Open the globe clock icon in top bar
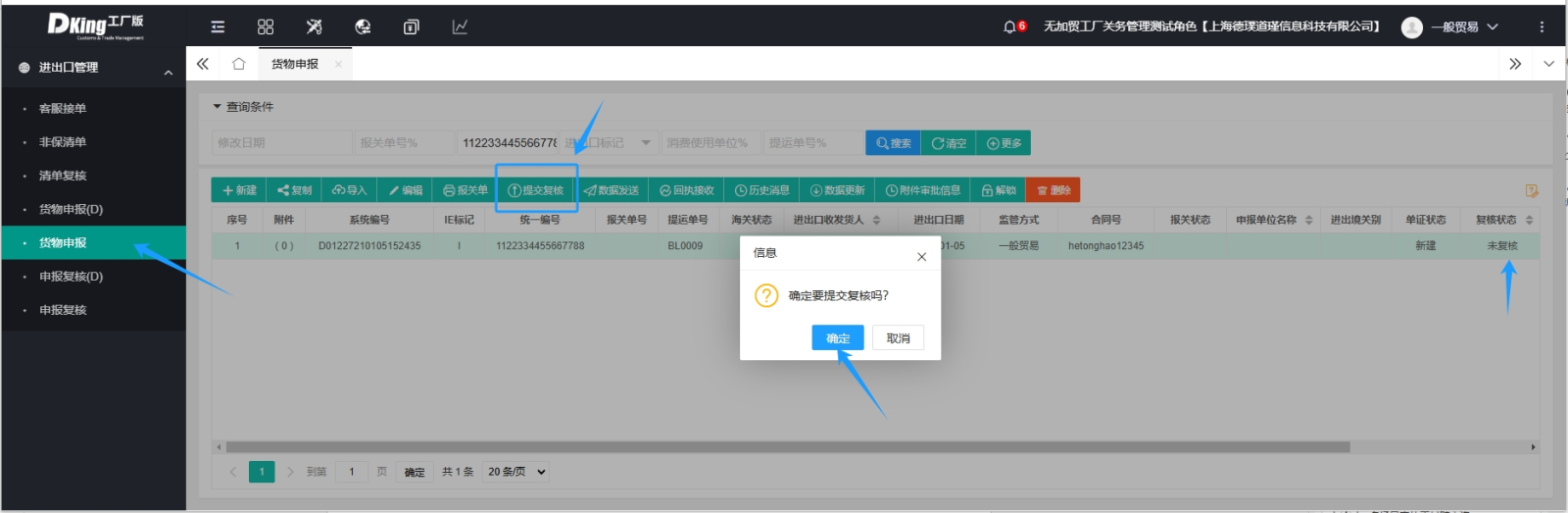This screenshot has width=1568, height=513. click(x=363, y=26)
